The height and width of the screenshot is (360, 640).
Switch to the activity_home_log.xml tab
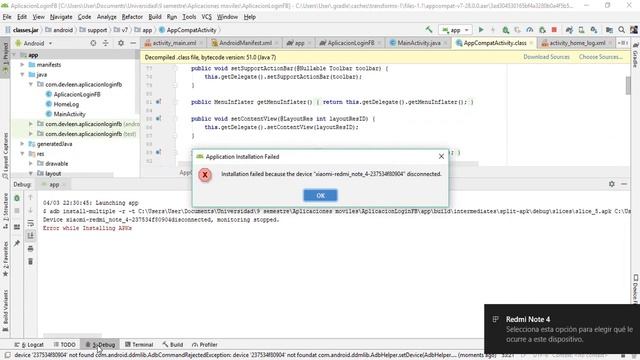coord(577,43)
